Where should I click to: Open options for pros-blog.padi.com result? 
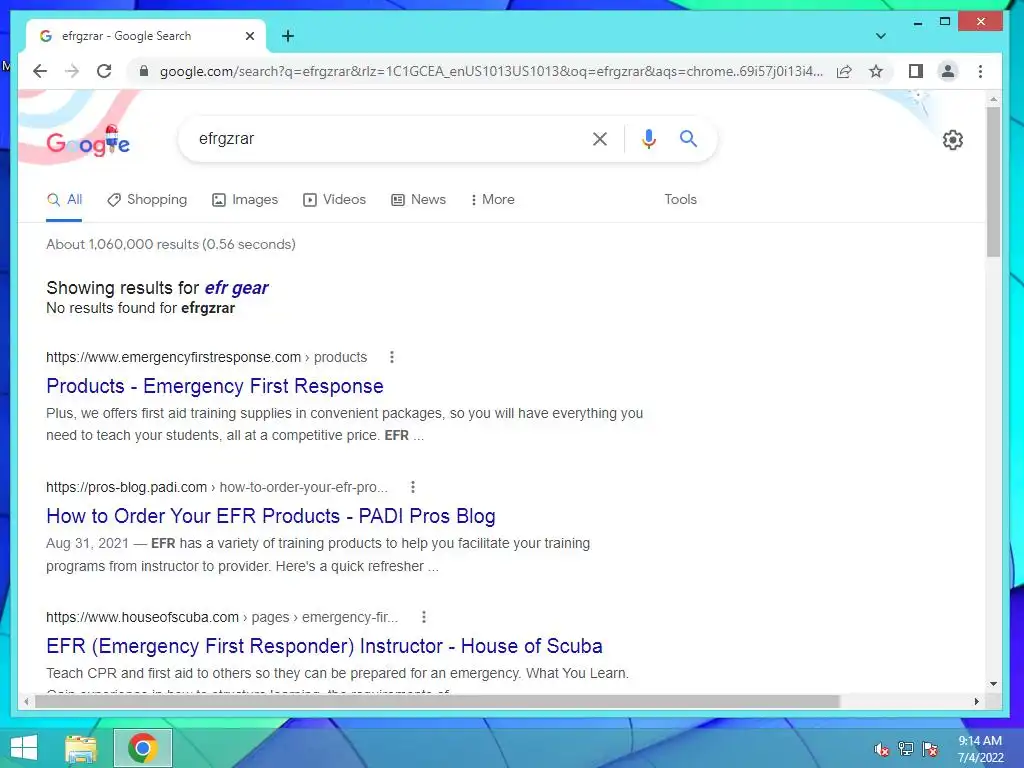[412, 487]
